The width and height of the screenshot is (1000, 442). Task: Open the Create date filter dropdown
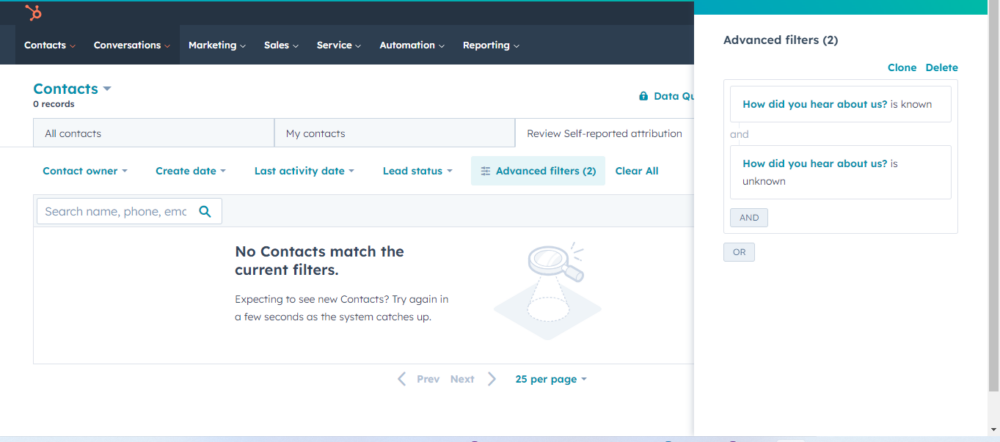point(190,171)
